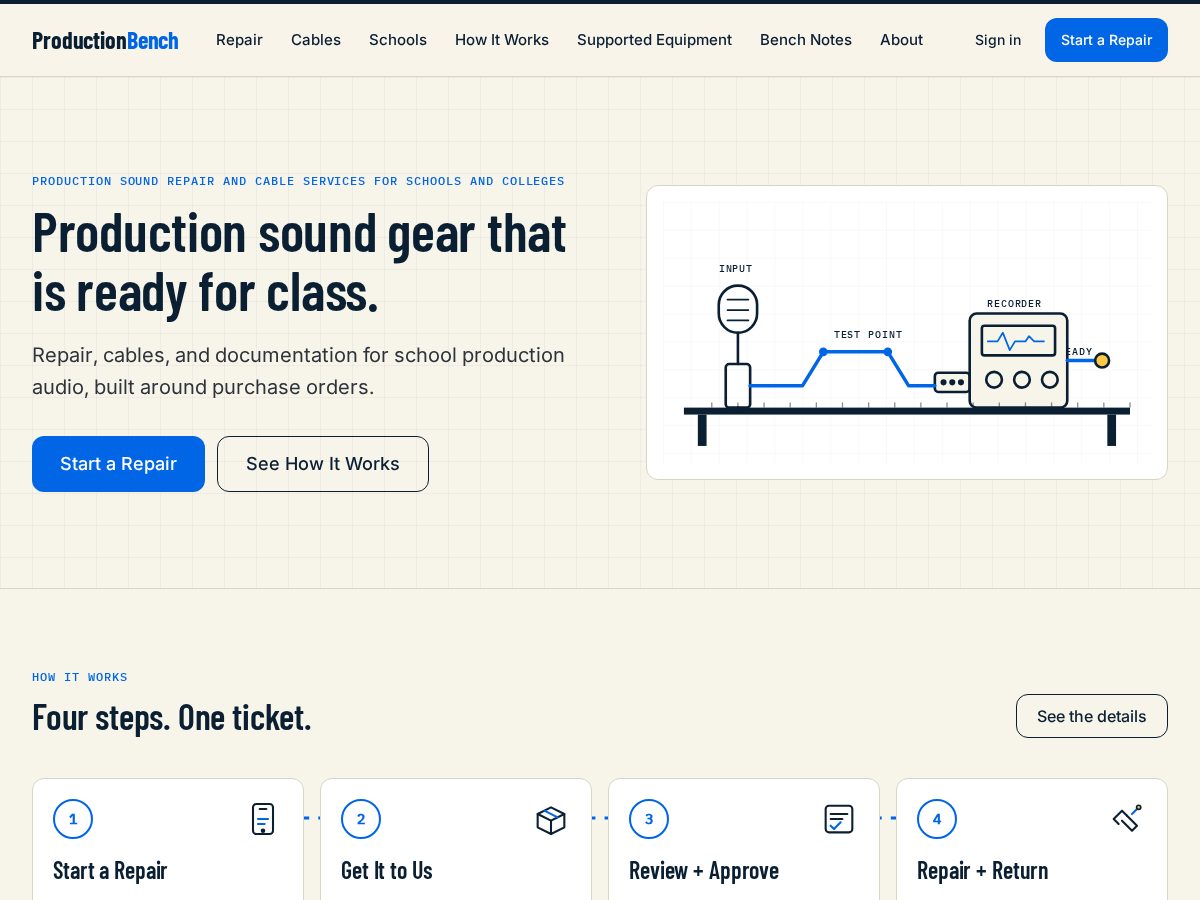Click the signal bench illustration card
The height and width of the screenshot is (900, 1200).
(x=907, y=332)
